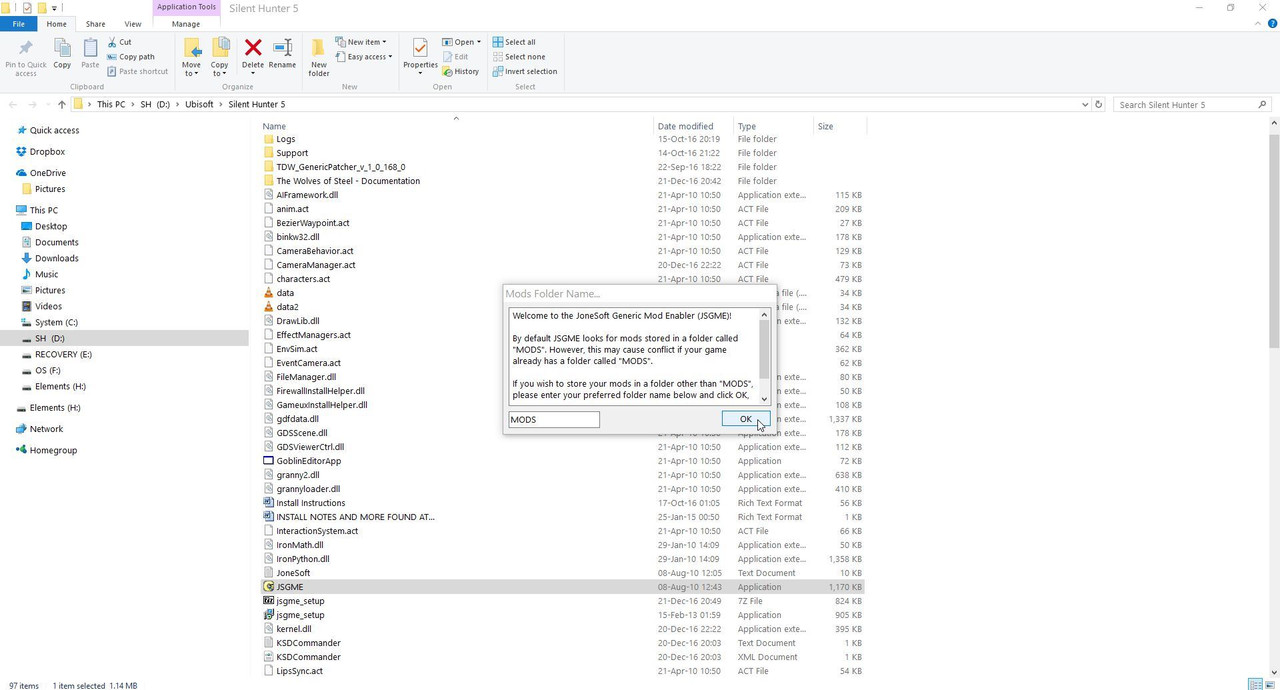Go up one folder level arrow

coord(62,104)
